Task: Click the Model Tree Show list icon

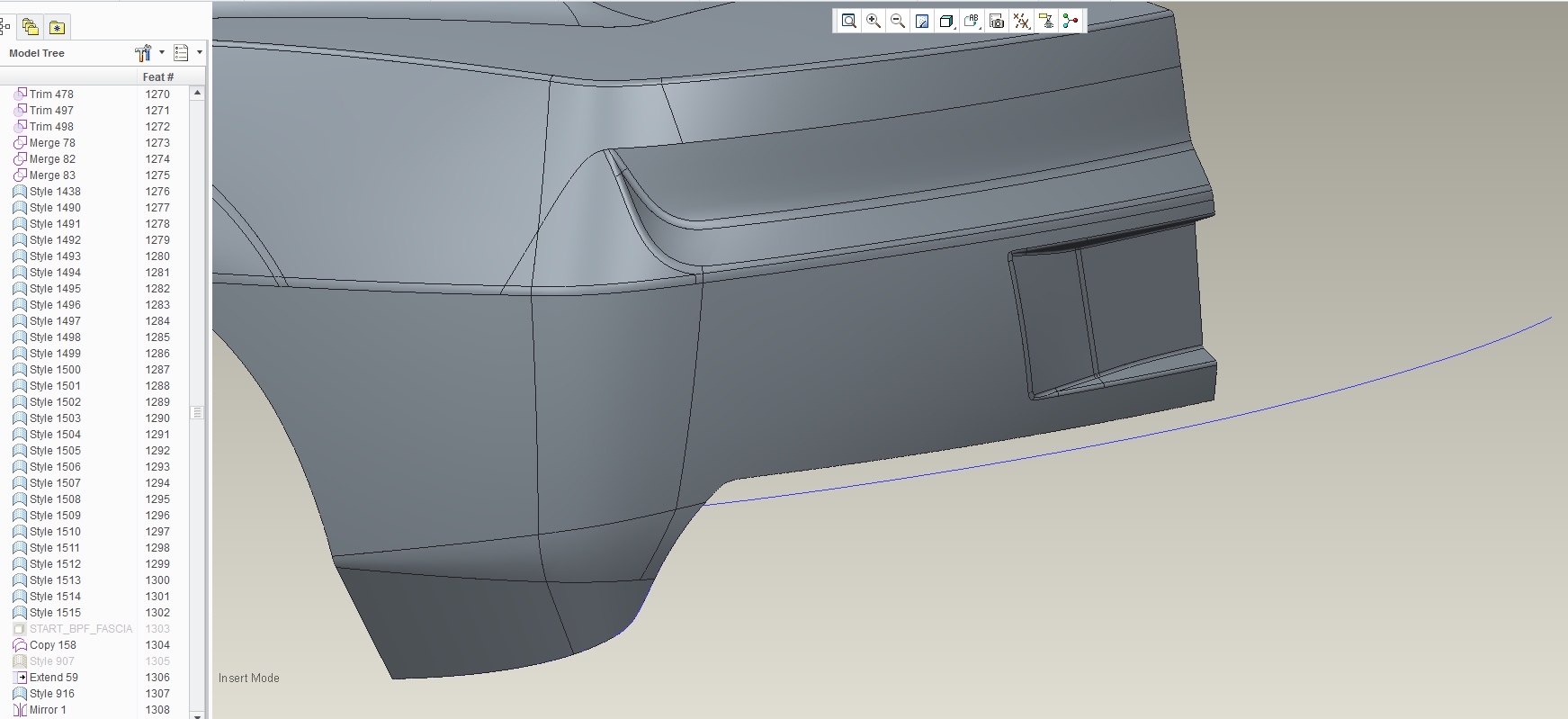Action: [181, 53]
